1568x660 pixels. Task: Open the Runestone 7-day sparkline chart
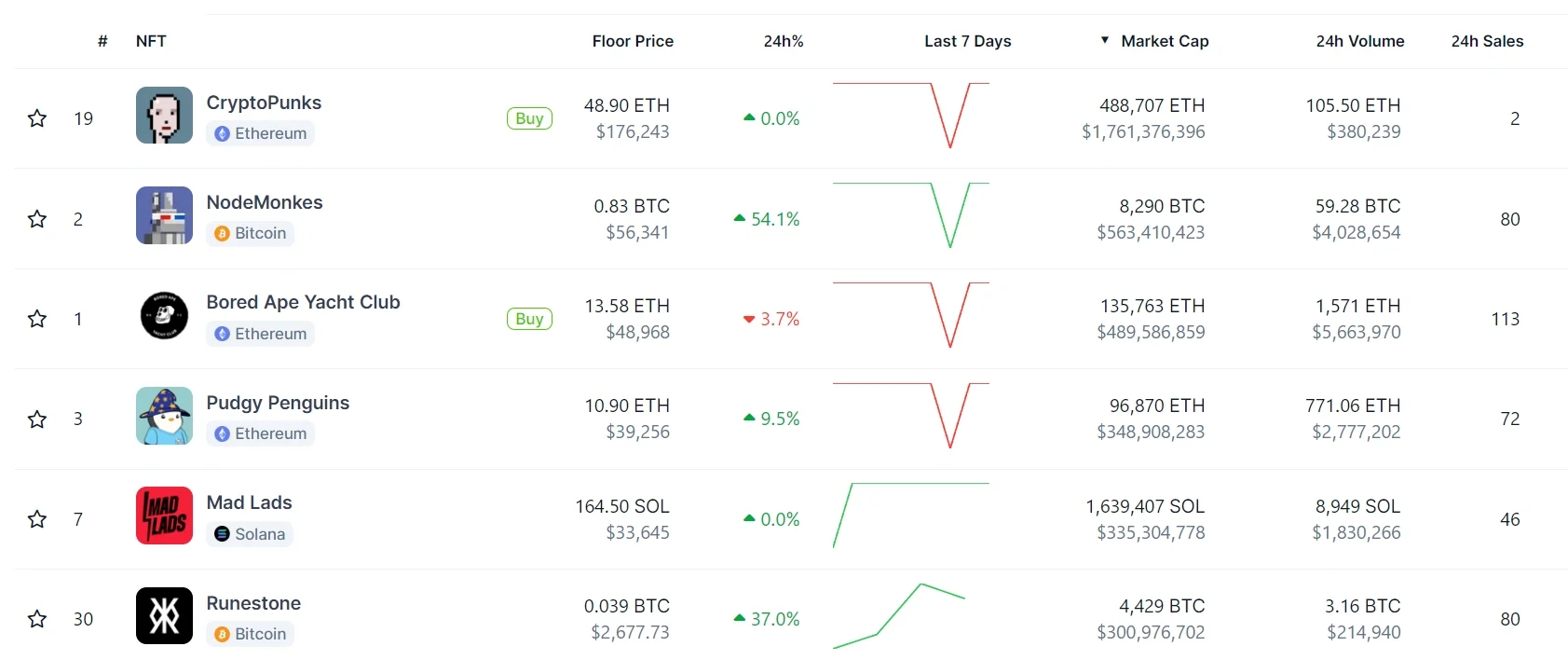point(910,615)
